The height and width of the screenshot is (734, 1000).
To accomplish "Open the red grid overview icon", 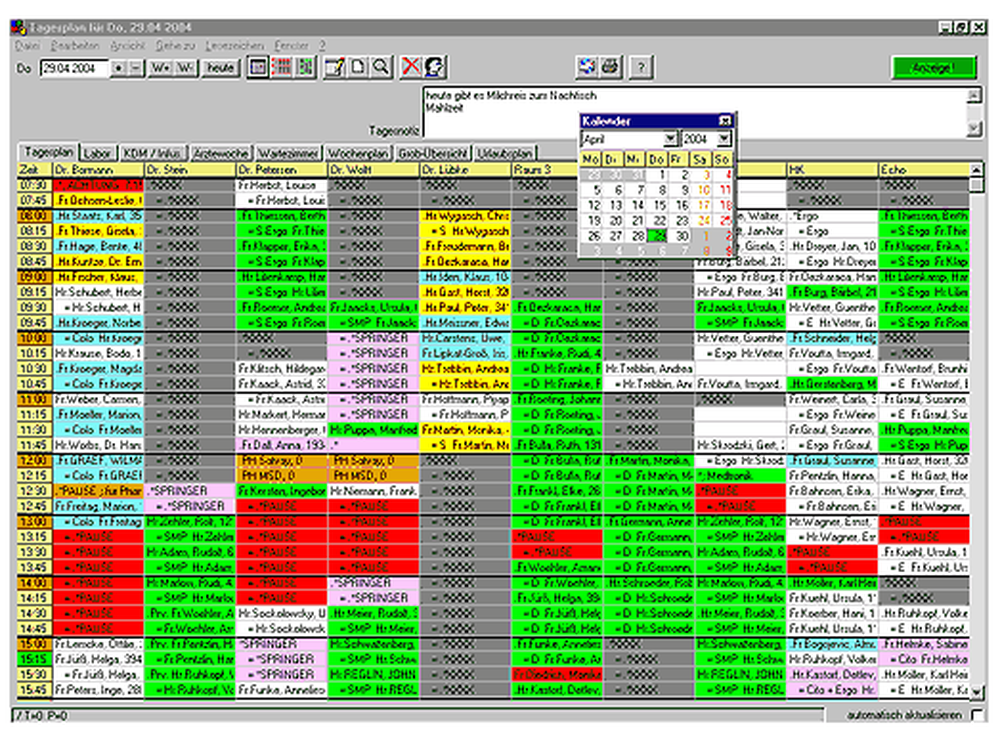I will point(280,67).
